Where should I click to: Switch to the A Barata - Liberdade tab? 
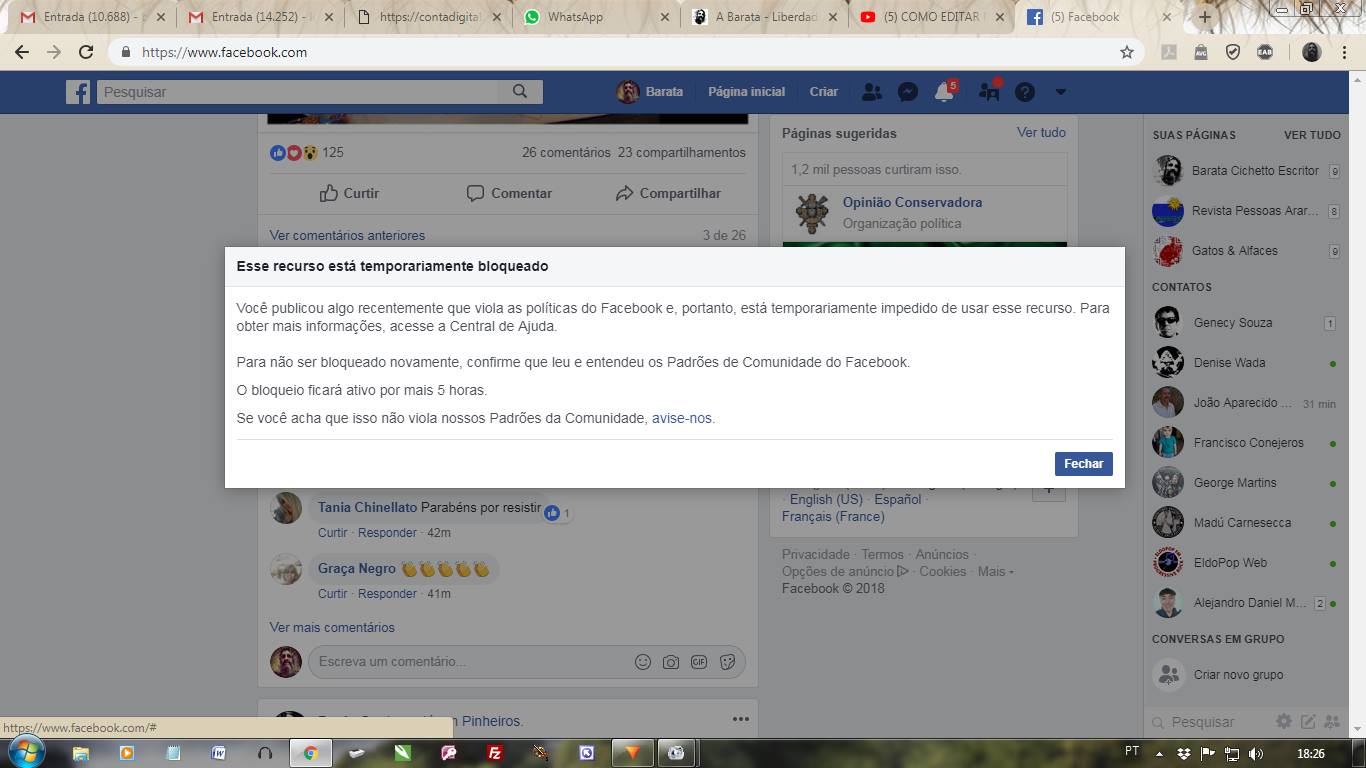tap(766, 17)
